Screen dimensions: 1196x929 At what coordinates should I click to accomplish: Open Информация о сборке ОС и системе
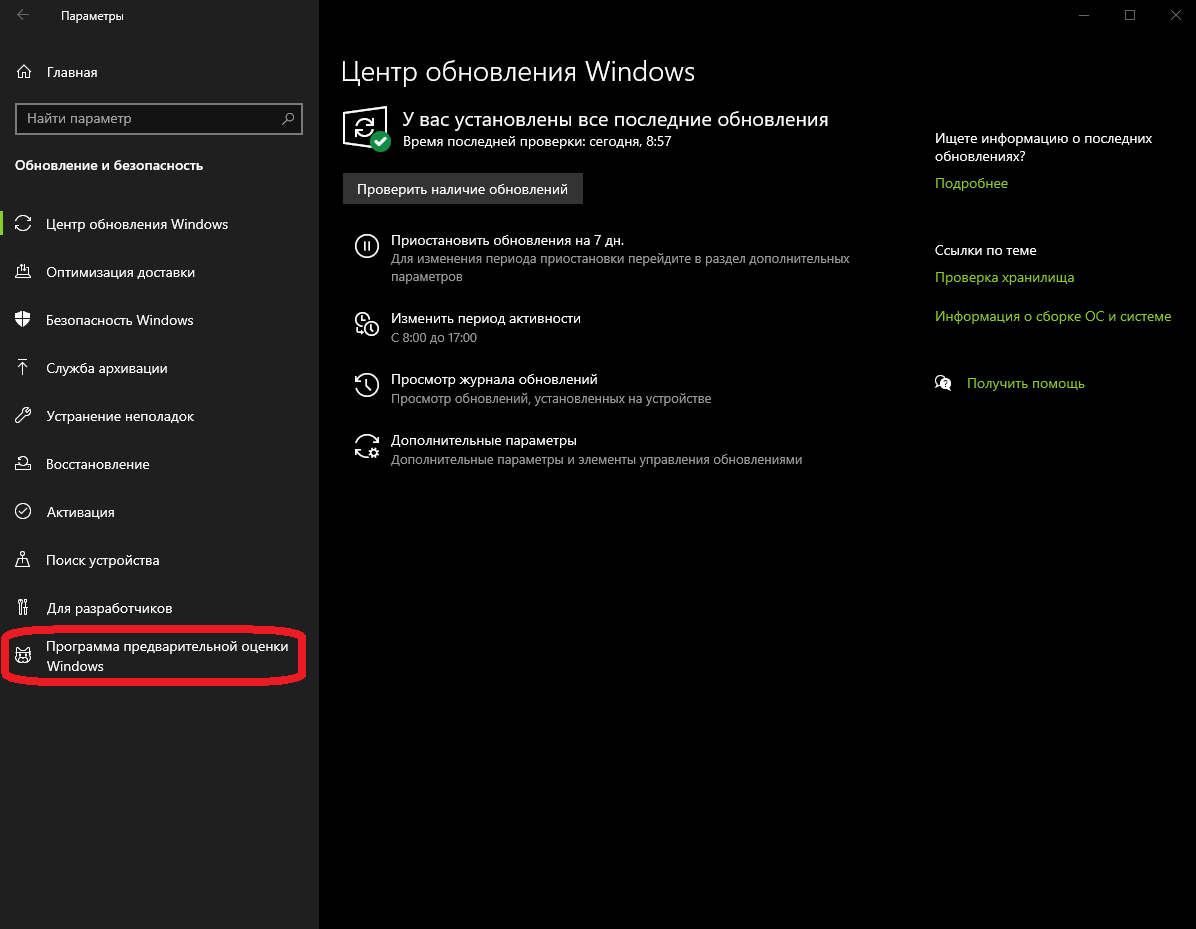pyautogui.click(x=1053, y=316)
